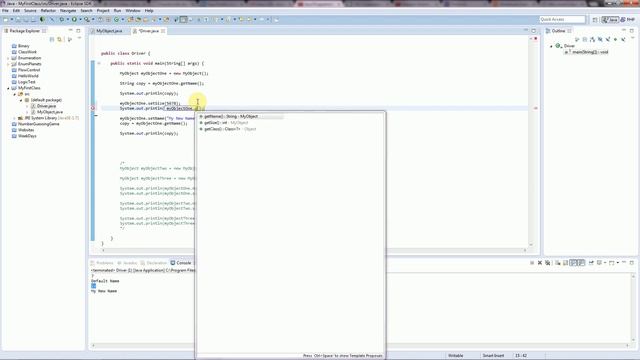Open the Run button dropdown arrow
The height and width of the screenshot is (360, 640).
(x=80, y=20)
